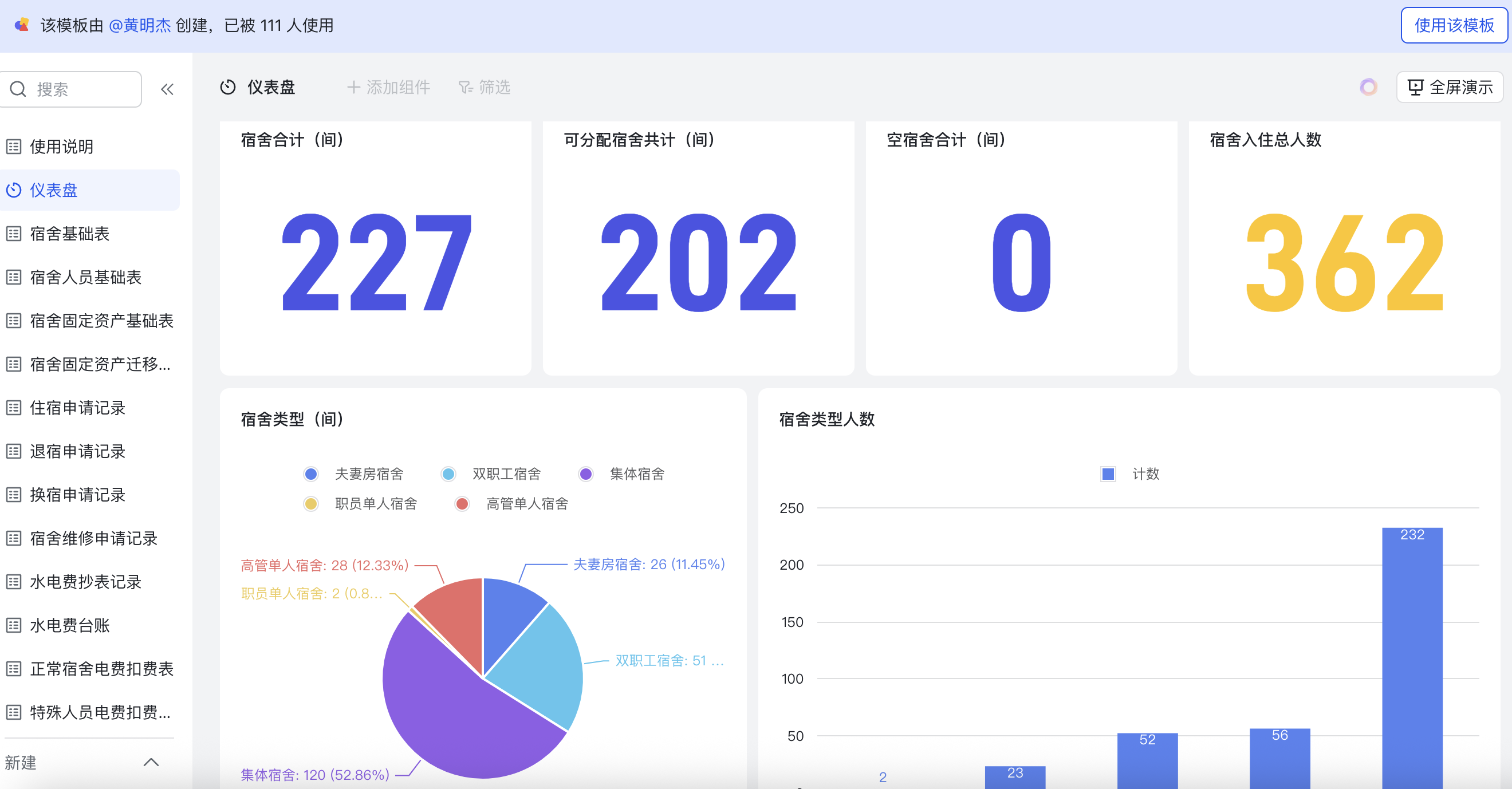
Task: Collapse the sidebar with double-chevron icon
Action: 167,89
